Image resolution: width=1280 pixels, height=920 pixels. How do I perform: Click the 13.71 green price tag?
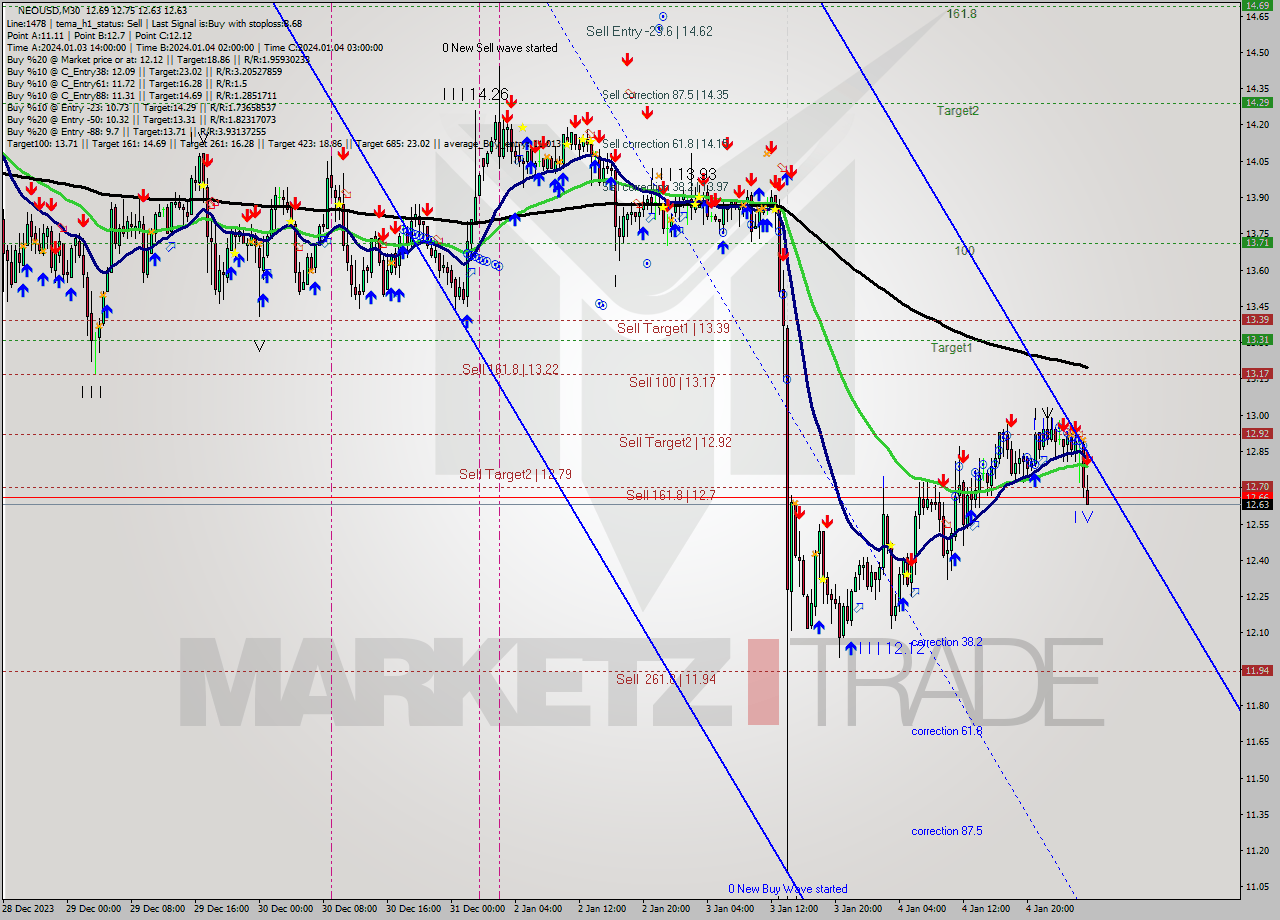tap(1257, 242)
